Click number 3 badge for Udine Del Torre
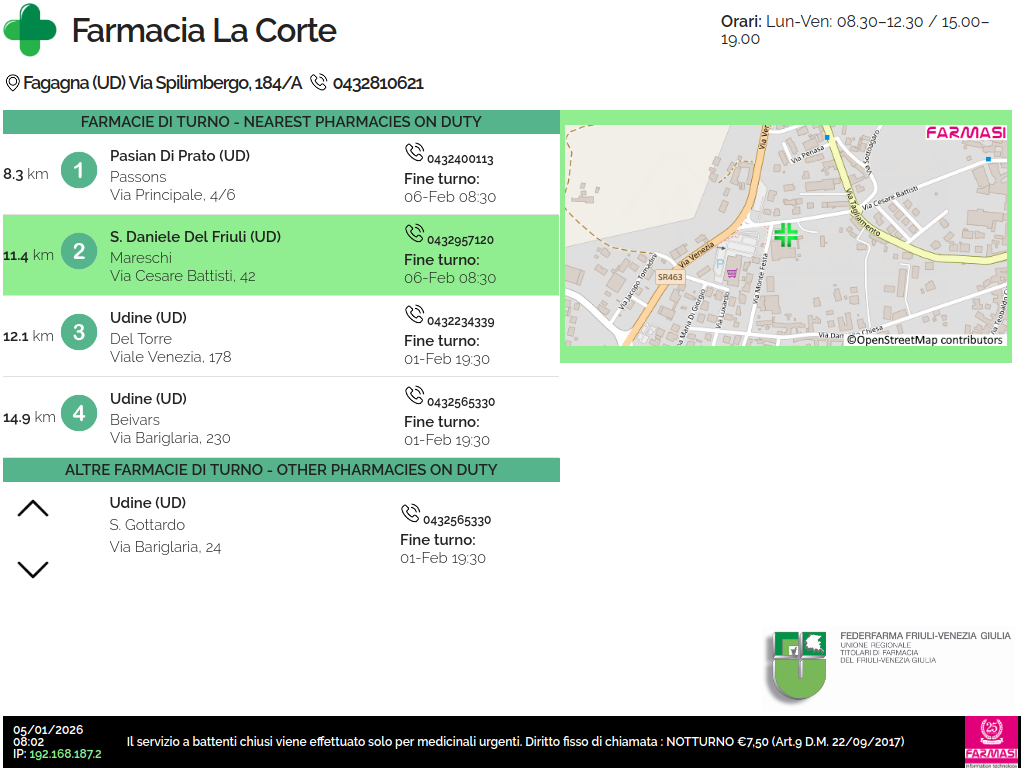1024x768 pixels. coord(79,332)
